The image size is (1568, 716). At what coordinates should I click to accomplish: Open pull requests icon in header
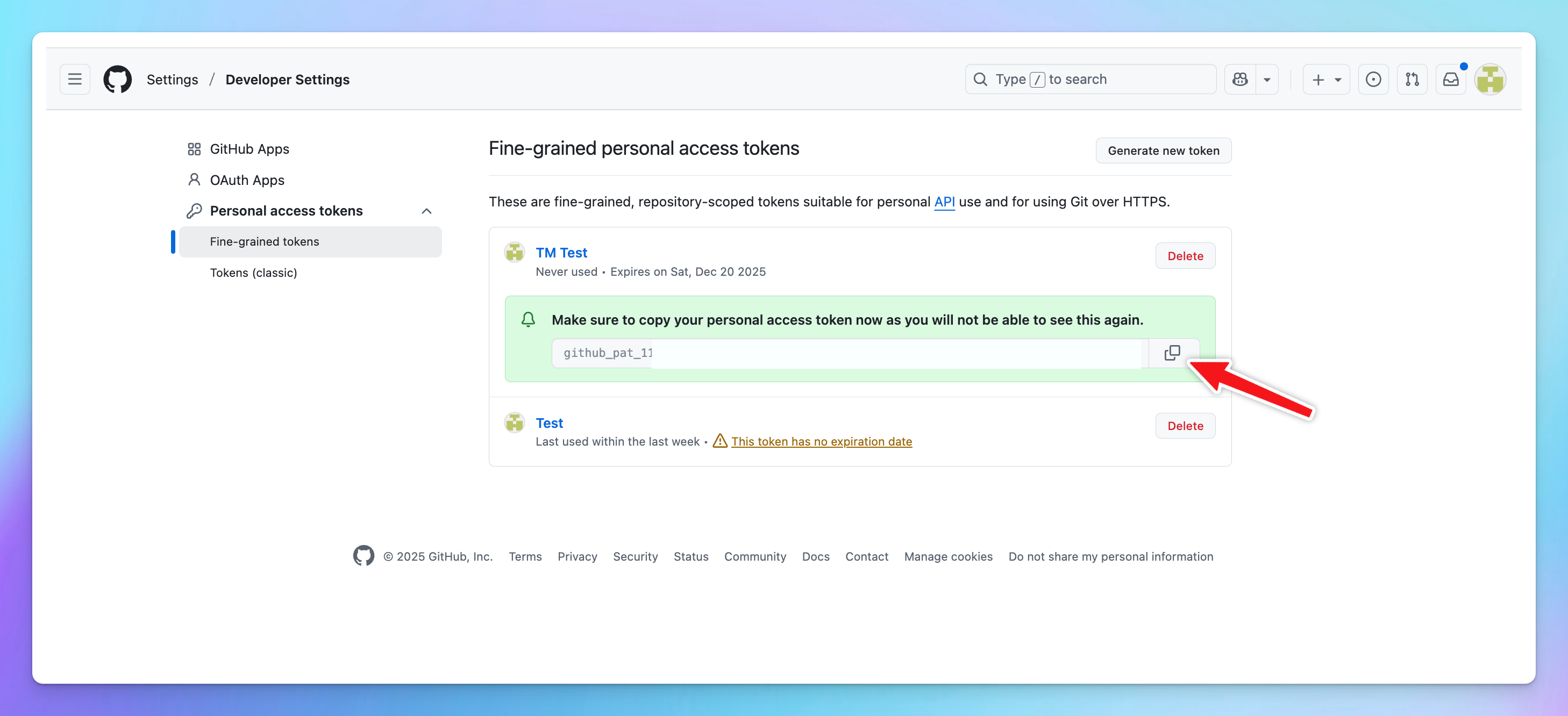pyautogui.click(x=1412, y=79)
